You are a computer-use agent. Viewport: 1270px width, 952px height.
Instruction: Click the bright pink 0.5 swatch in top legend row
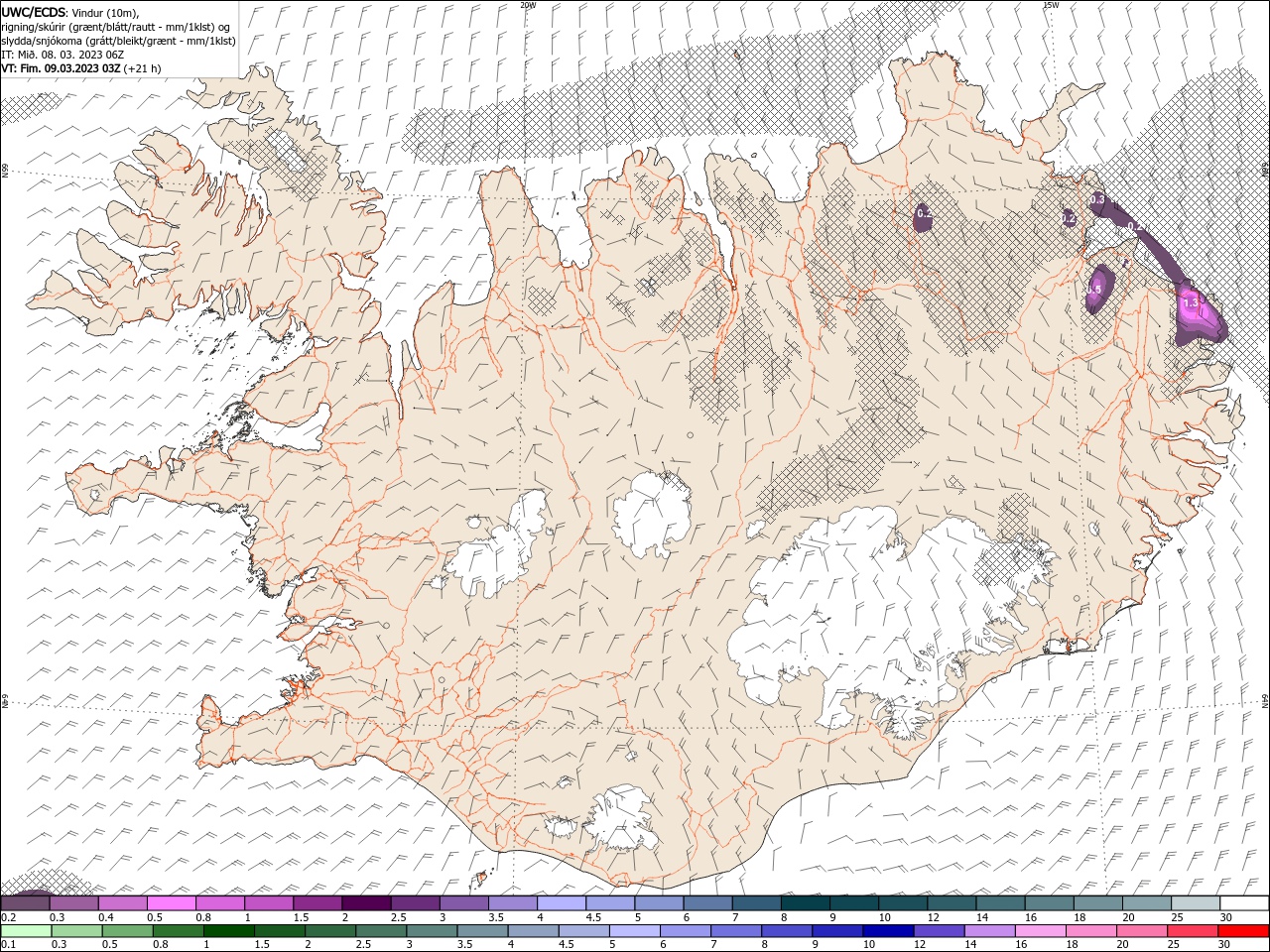tap(172, 903)
